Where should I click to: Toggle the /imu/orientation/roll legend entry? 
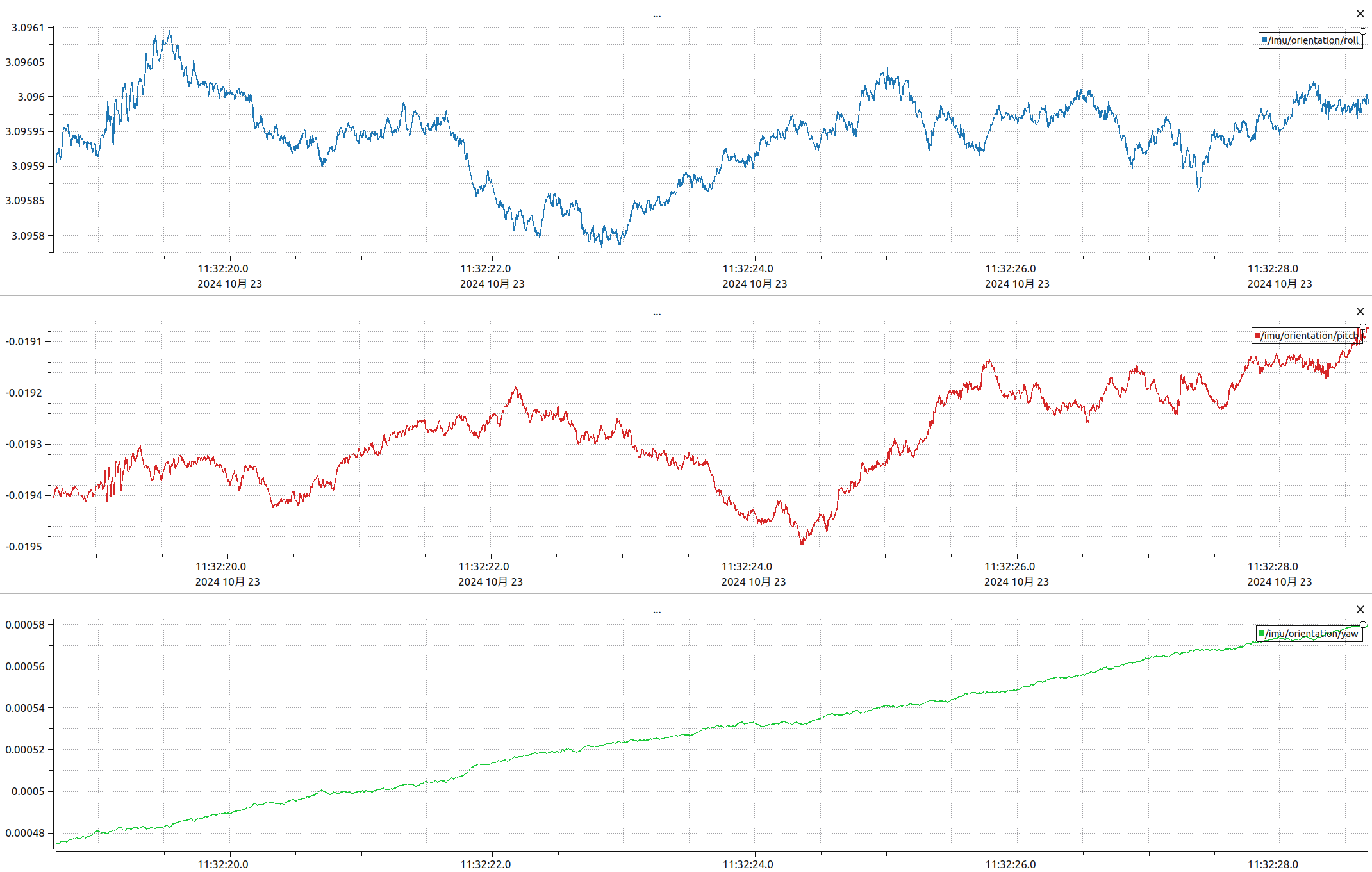click(1313, 40)
